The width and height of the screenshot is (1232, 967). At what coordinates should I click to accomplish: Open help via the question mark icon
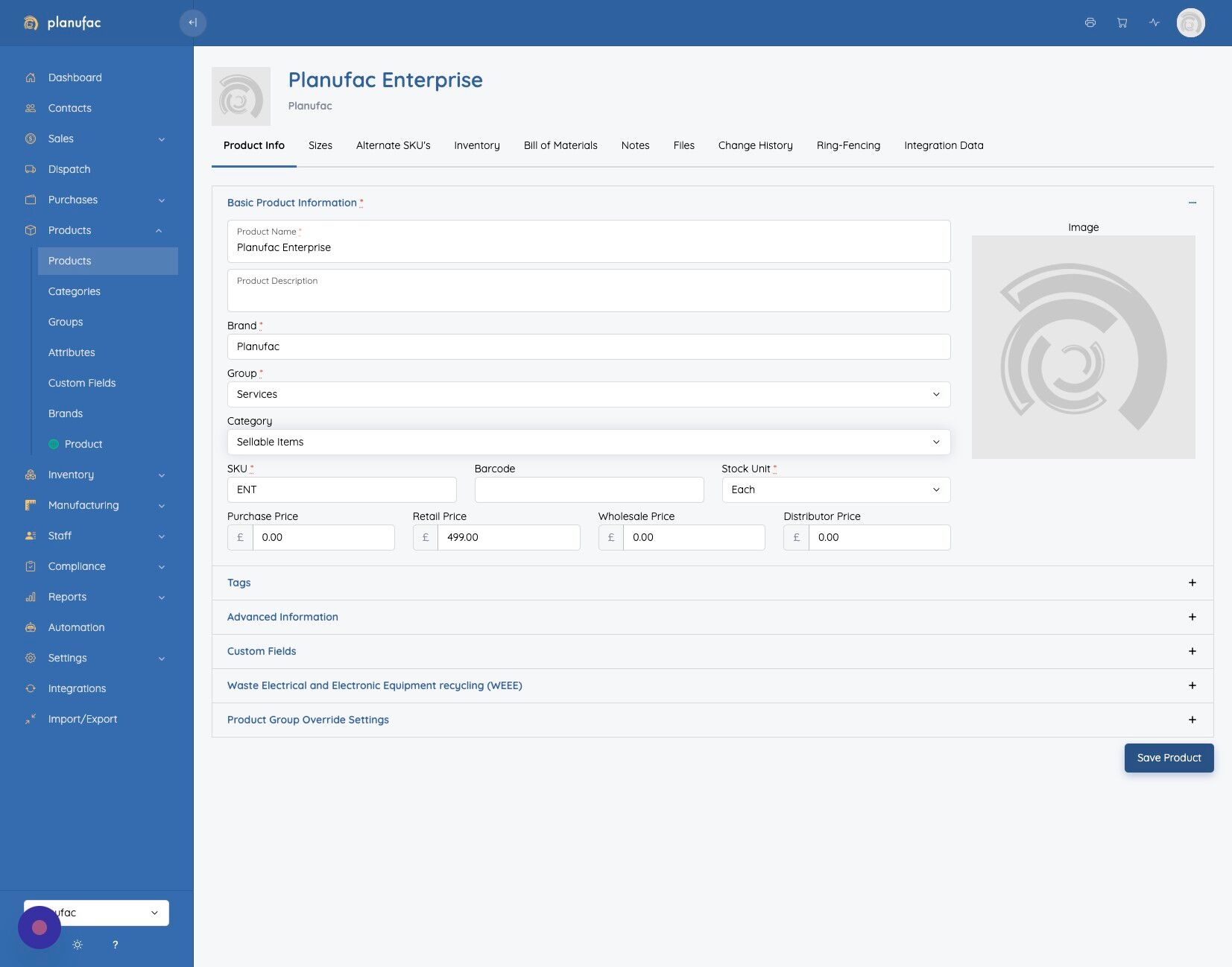115,945
